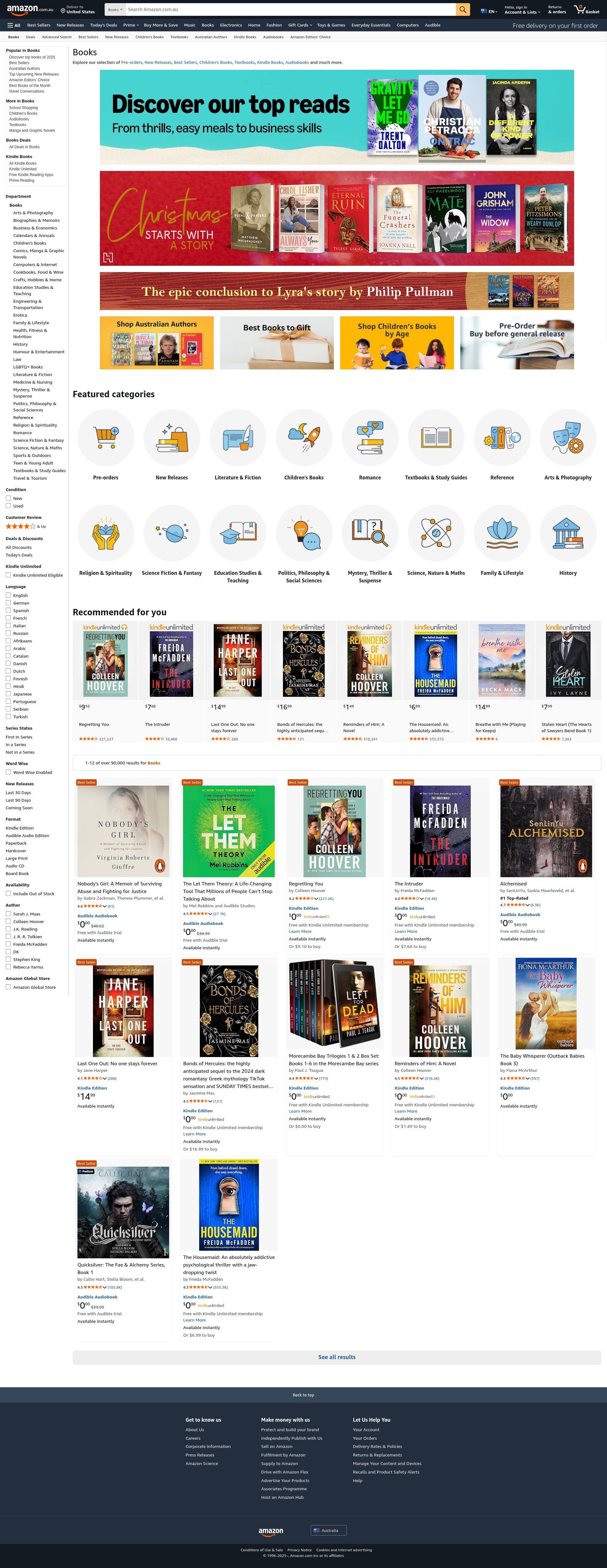Image resolution: width=607 pixels, height=1568 pixels.
Task: Select Science, Nature & Maths icon
Action: (x=436, y=533)
